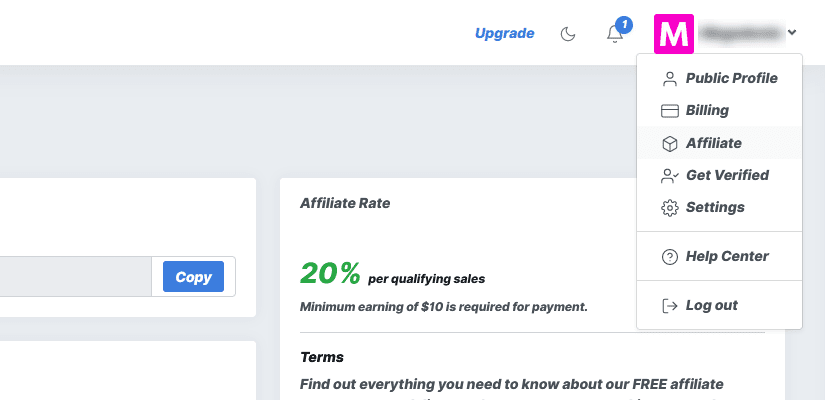825x400 pixels.
Task: Open Public Profile from the menu
Action: click(x=719, y=78)
